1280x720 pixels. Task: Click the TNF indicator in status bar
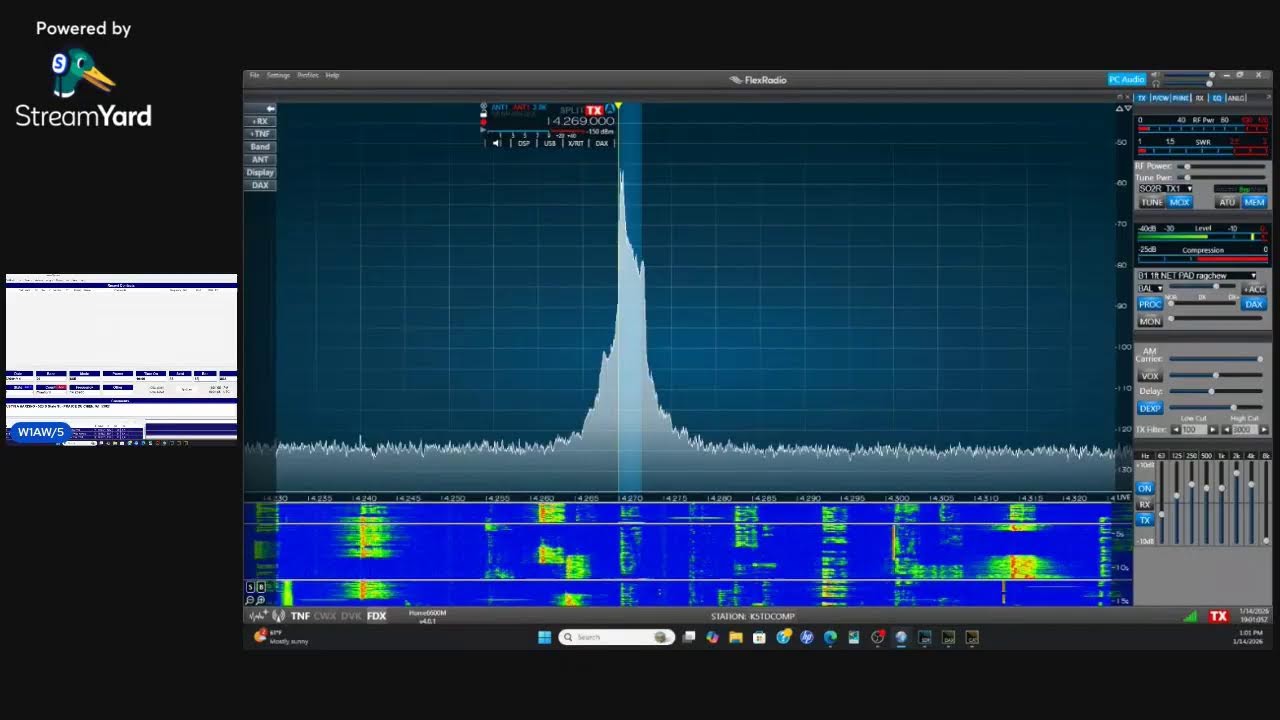(300, 616)
